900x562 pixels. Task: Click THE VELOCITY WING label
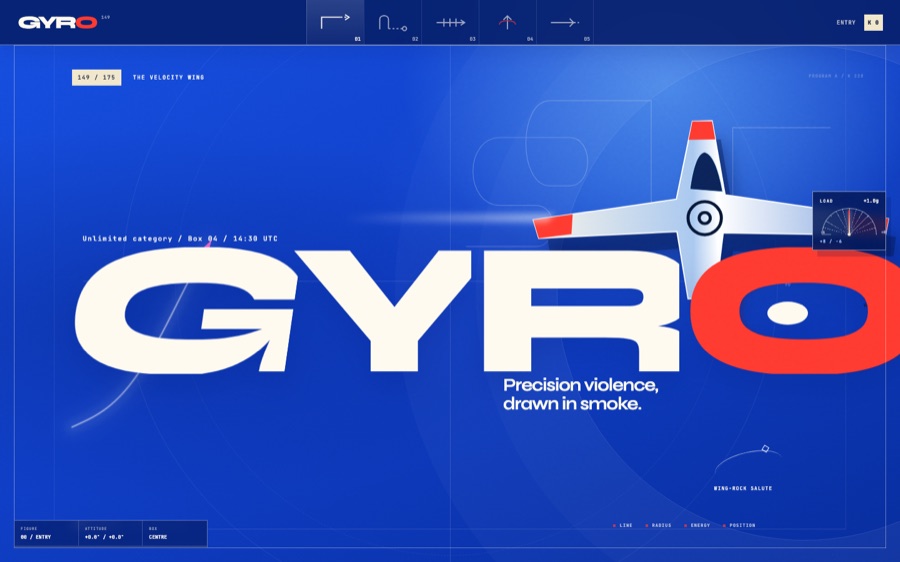(x=168, y=77)
